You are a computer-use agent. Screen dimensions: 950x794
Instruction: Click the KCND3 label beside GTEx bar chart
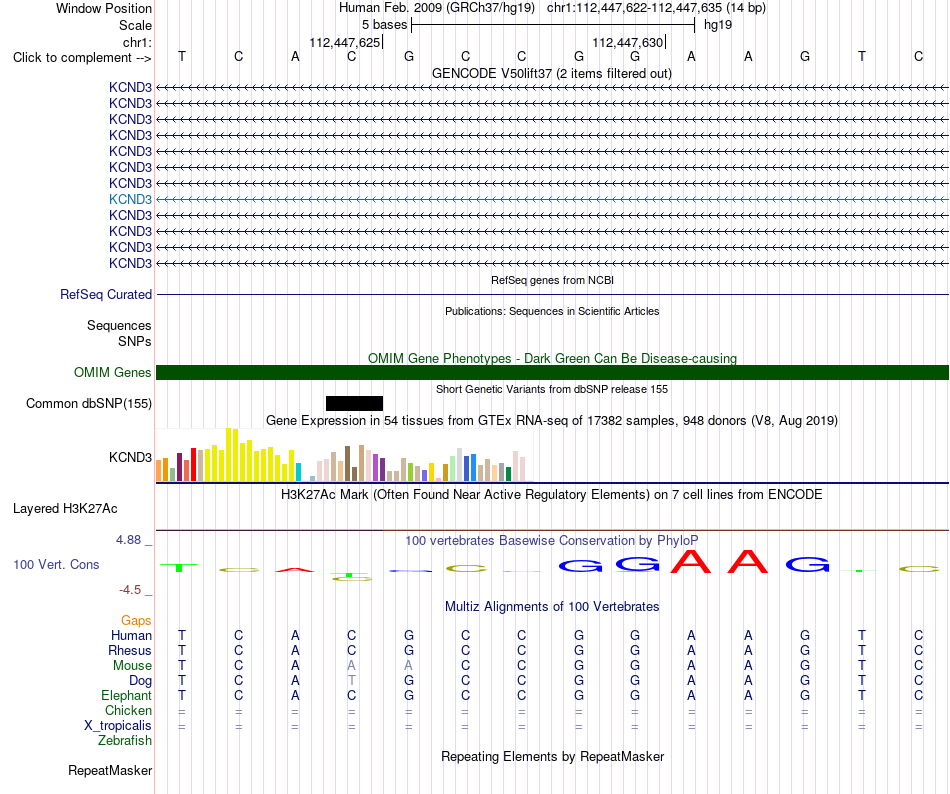tap(130, 457)
